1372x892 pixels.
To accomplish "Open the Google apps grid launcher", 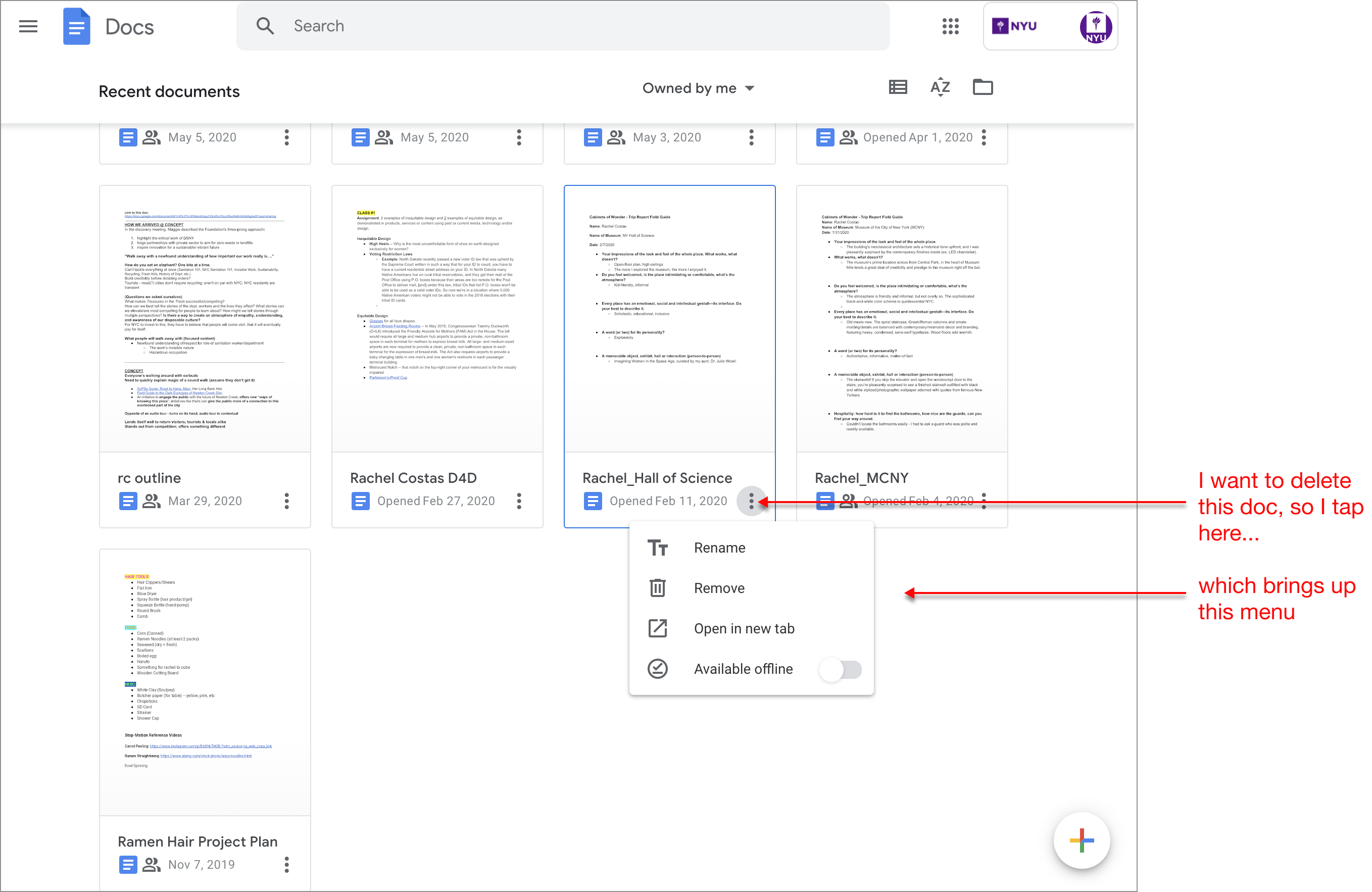I will coord(950,26).
